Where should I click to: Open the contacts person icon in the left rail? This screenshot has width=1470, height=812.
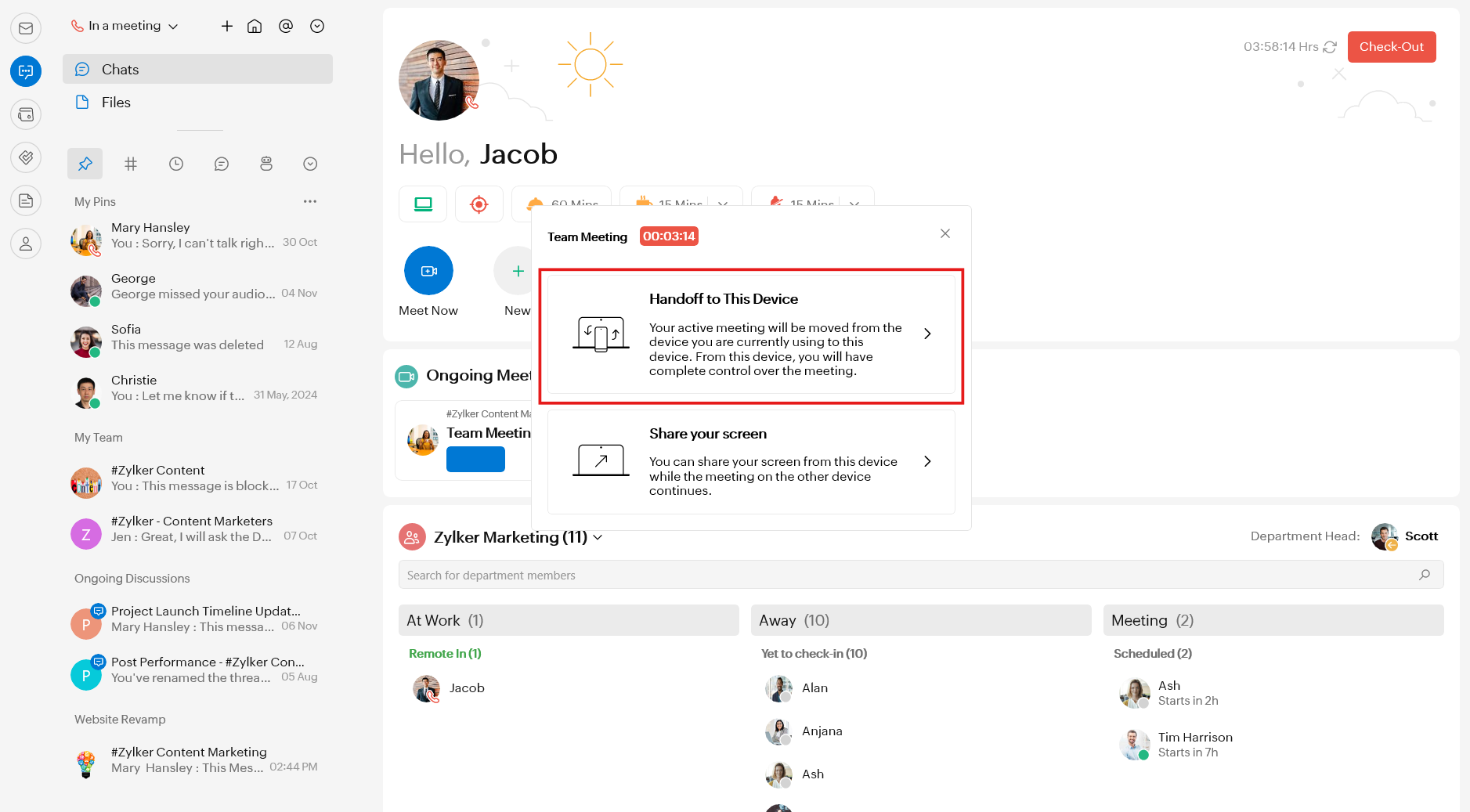coord(26,244)
